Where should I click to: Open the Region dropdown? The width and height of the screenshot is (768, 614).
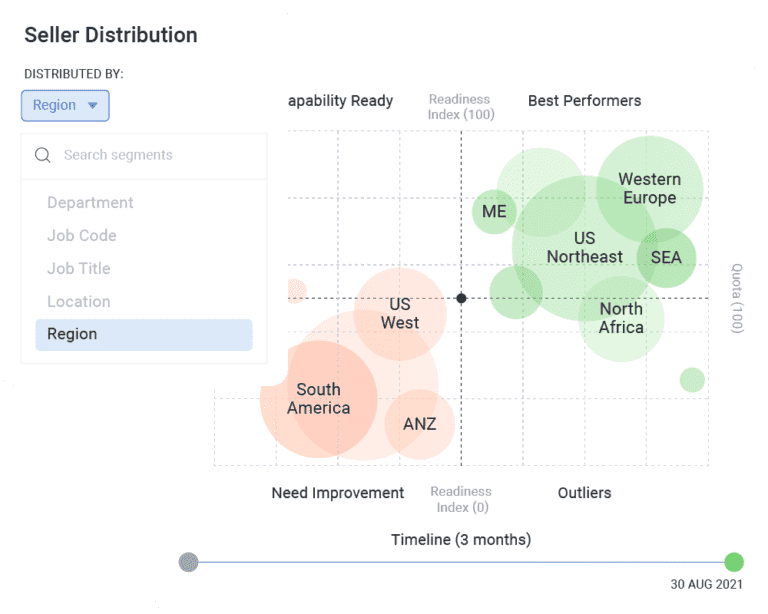(x=65, y=105)
